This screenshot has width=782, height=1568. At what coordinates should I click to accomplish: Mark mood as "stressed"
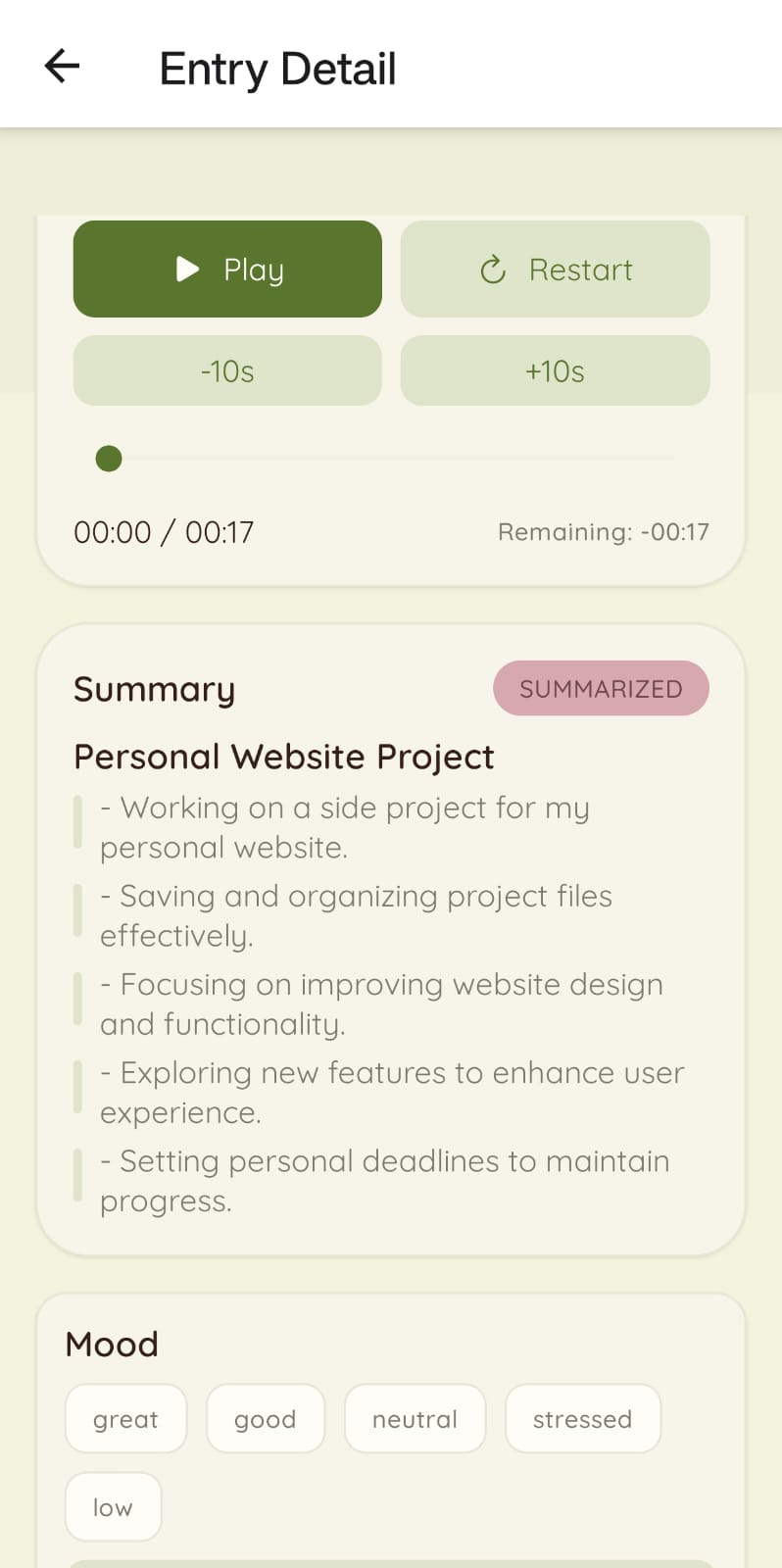(x=582, y=1419)
